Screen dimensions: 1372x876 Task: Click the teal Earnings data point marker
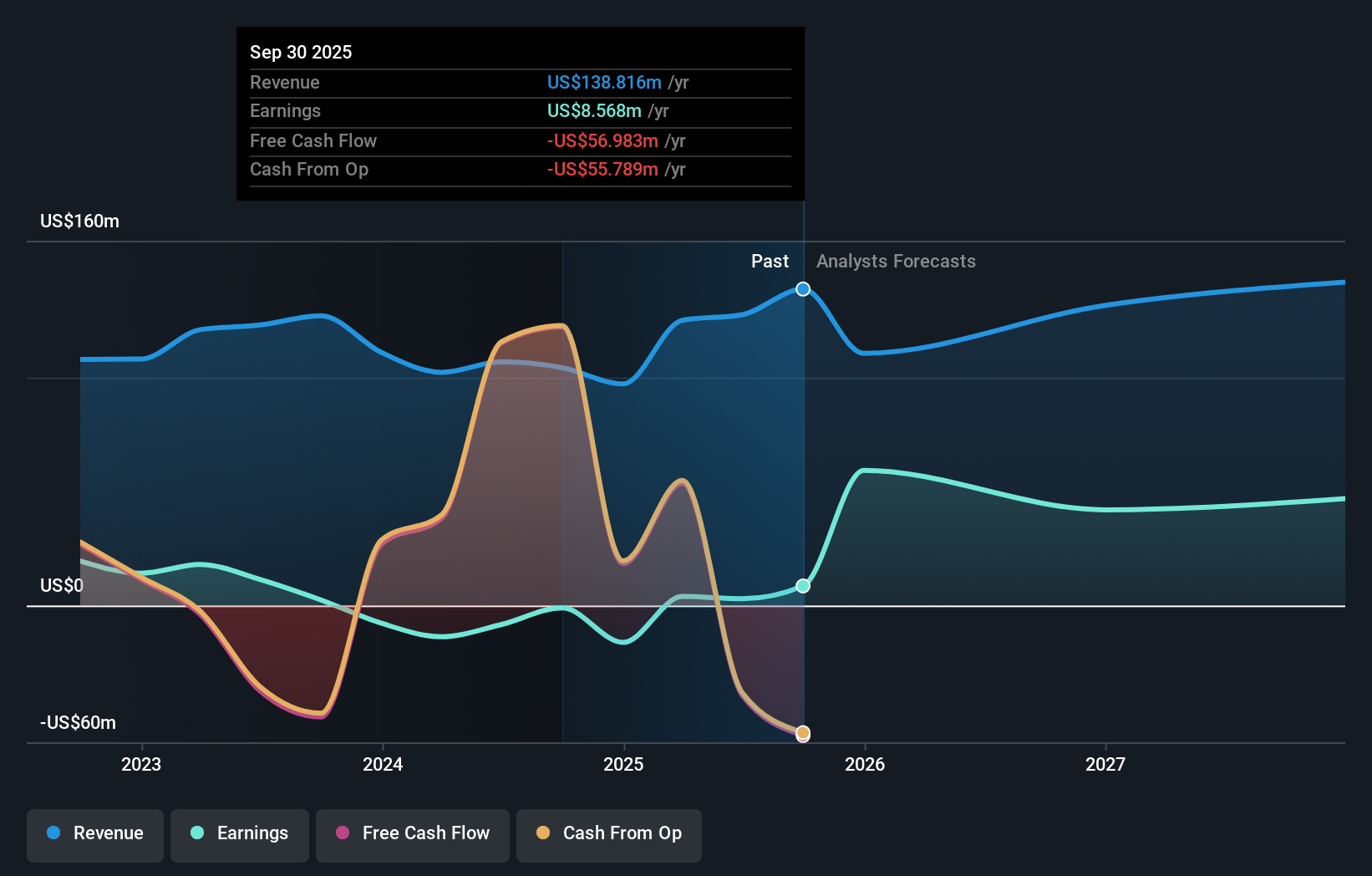(803, 586)
